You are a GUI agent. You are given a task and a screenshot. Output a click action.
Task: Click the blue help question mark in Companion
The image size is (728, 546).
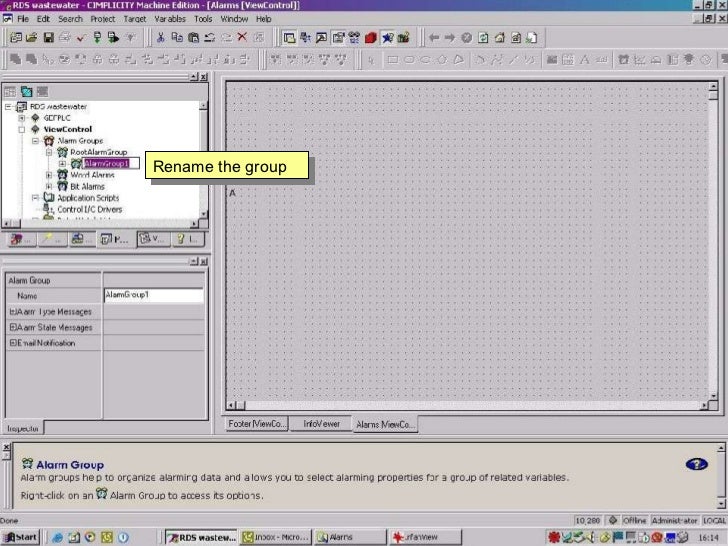coord(696,464)
